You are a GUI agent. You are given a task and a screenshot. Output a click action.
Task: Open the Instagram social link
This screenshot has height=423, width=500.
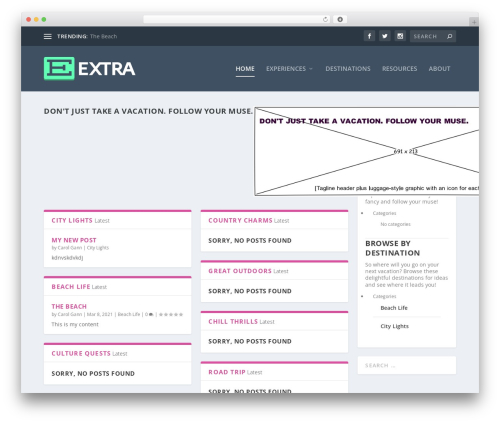pos(400,36)
